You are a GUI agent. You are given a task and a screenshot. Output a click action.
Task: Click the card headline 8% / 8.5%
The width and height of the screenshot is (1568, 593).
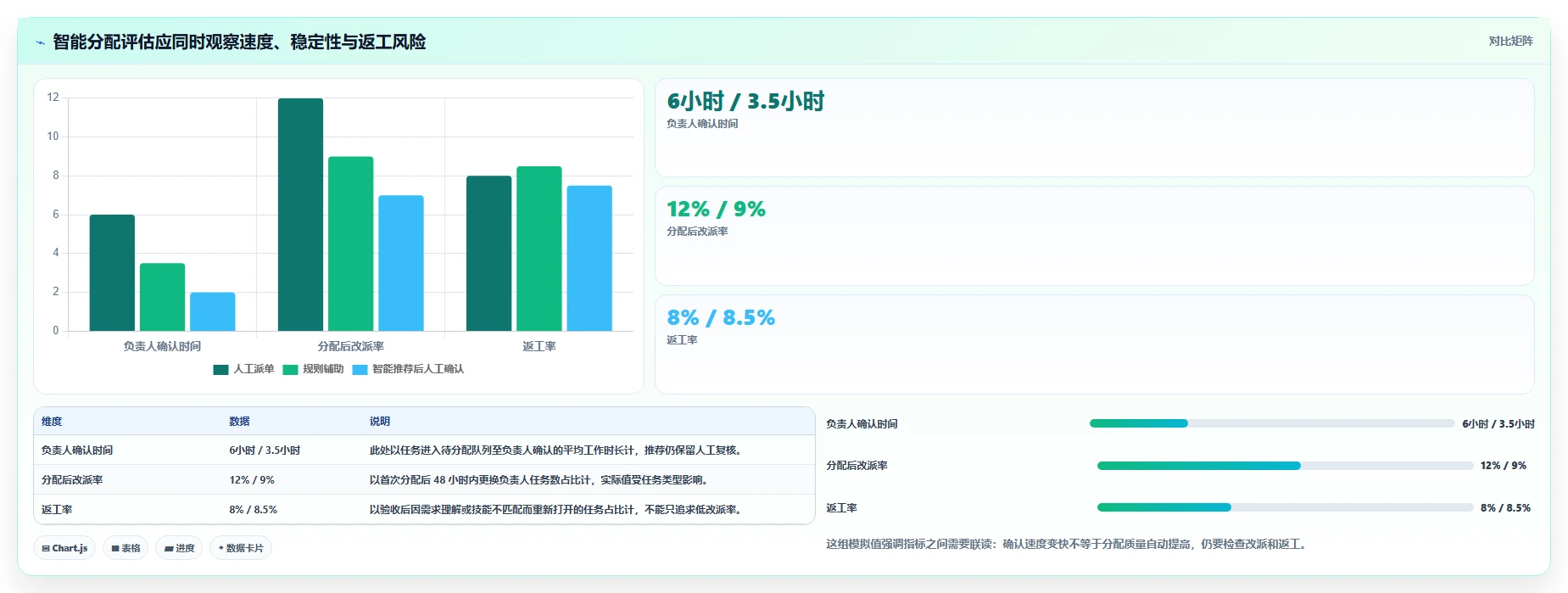point(721,318)
